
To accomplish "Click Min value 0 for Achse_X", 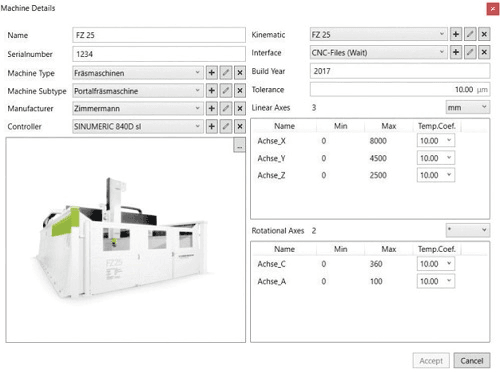I will (324, 141).
